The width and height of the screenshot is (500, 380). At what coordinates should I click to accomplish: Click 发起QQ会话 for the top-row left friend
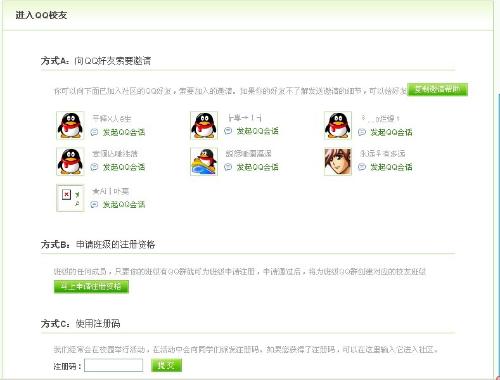[x=124, y=132]
